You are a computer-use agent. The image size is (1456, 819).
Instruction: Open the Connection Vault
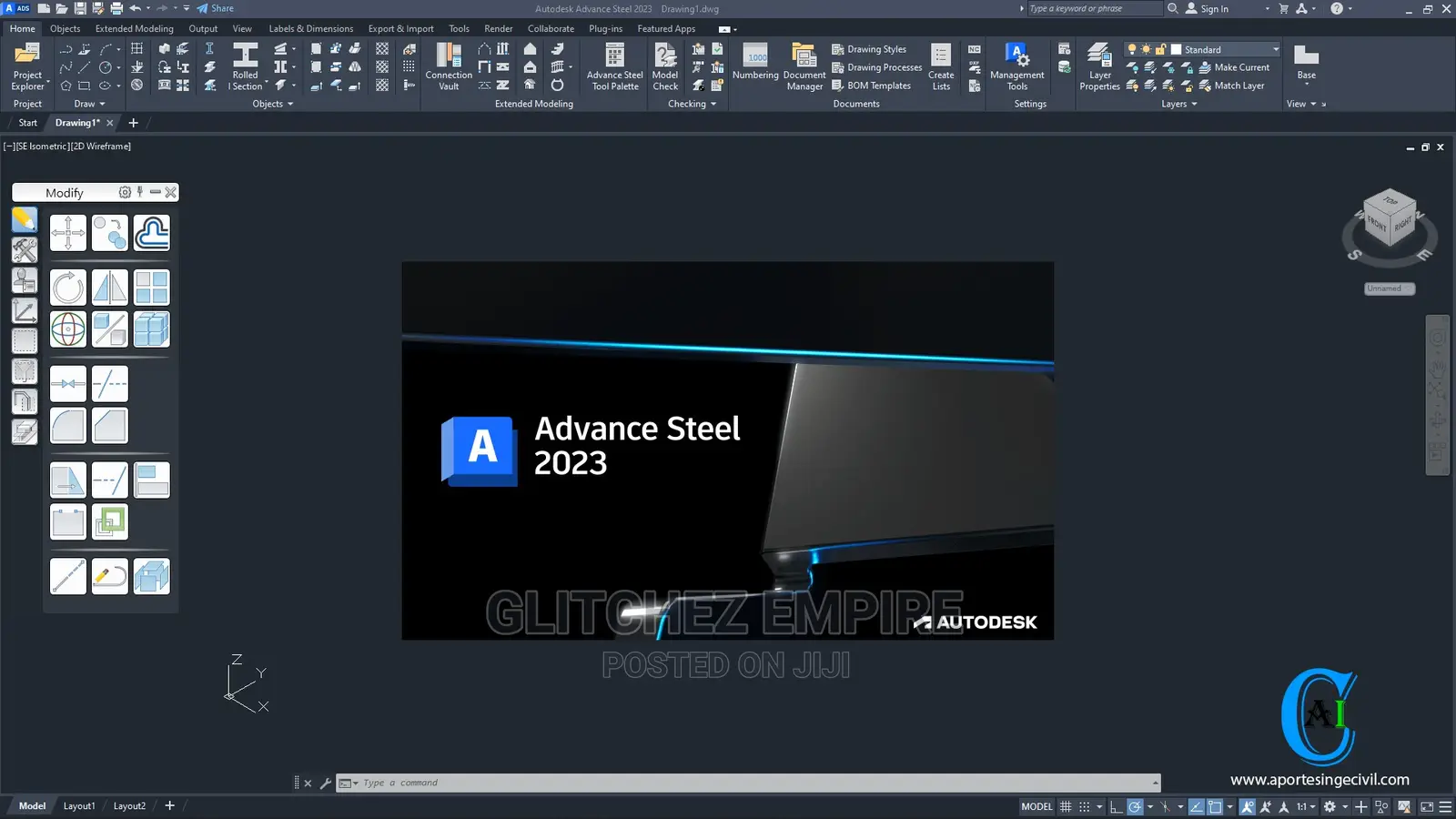[449, 66]
